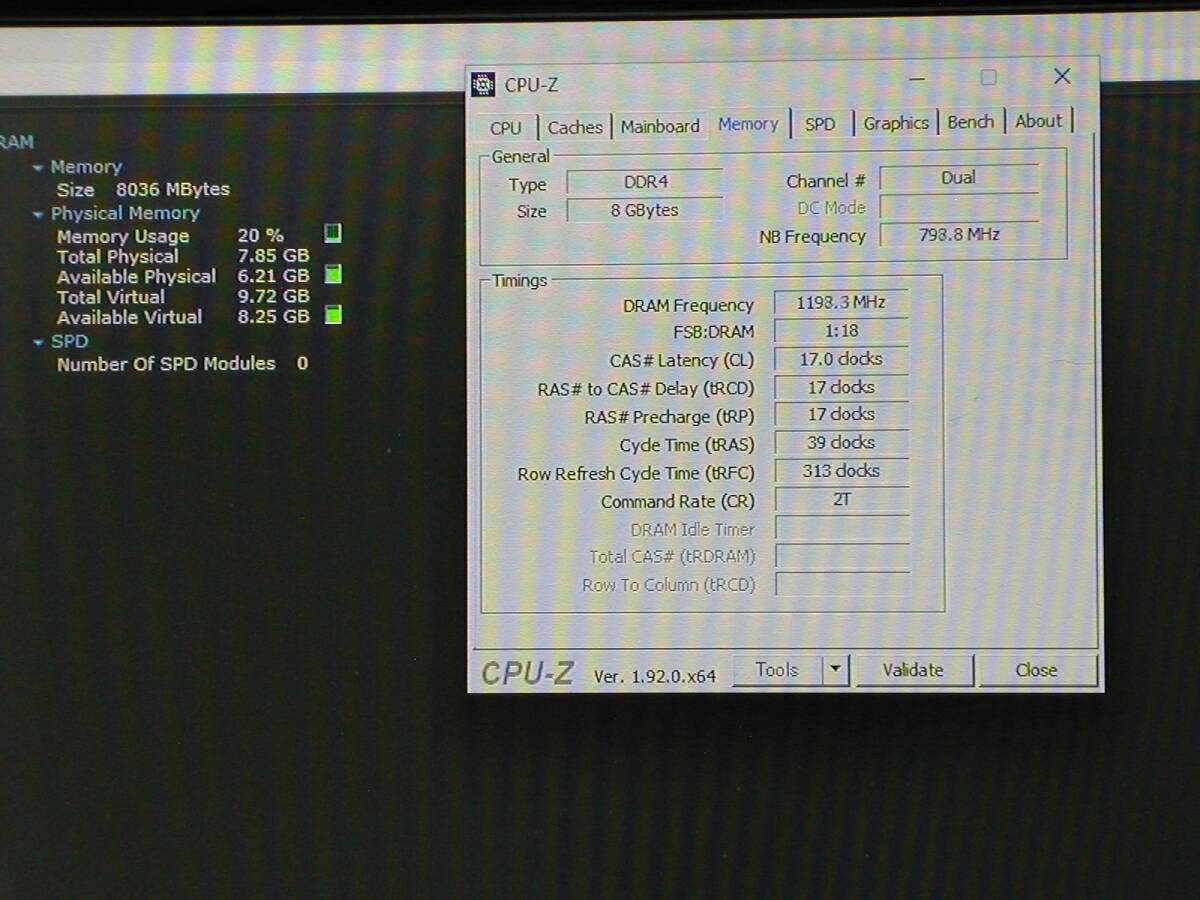This screenshot has width=1200, height=900.
Task: Click the Ver. 1.92.0.x64 version text
Action: [655, 676]
